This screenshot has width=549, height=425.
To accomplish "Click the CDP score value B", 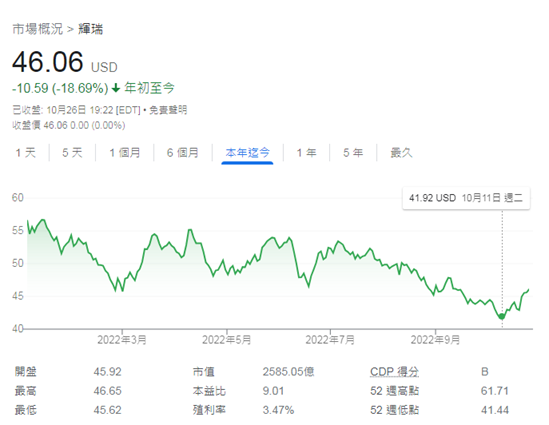I will pyautogui.click(x=485, y=372).
